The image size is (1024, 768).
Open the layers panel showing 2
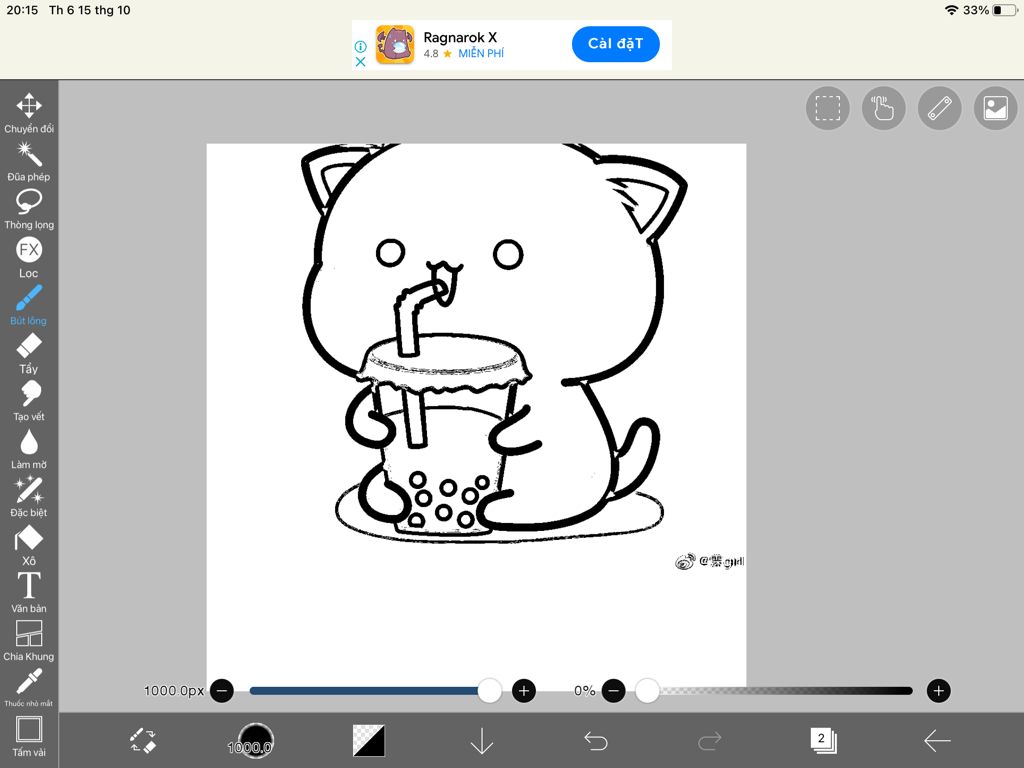(823, 741)
